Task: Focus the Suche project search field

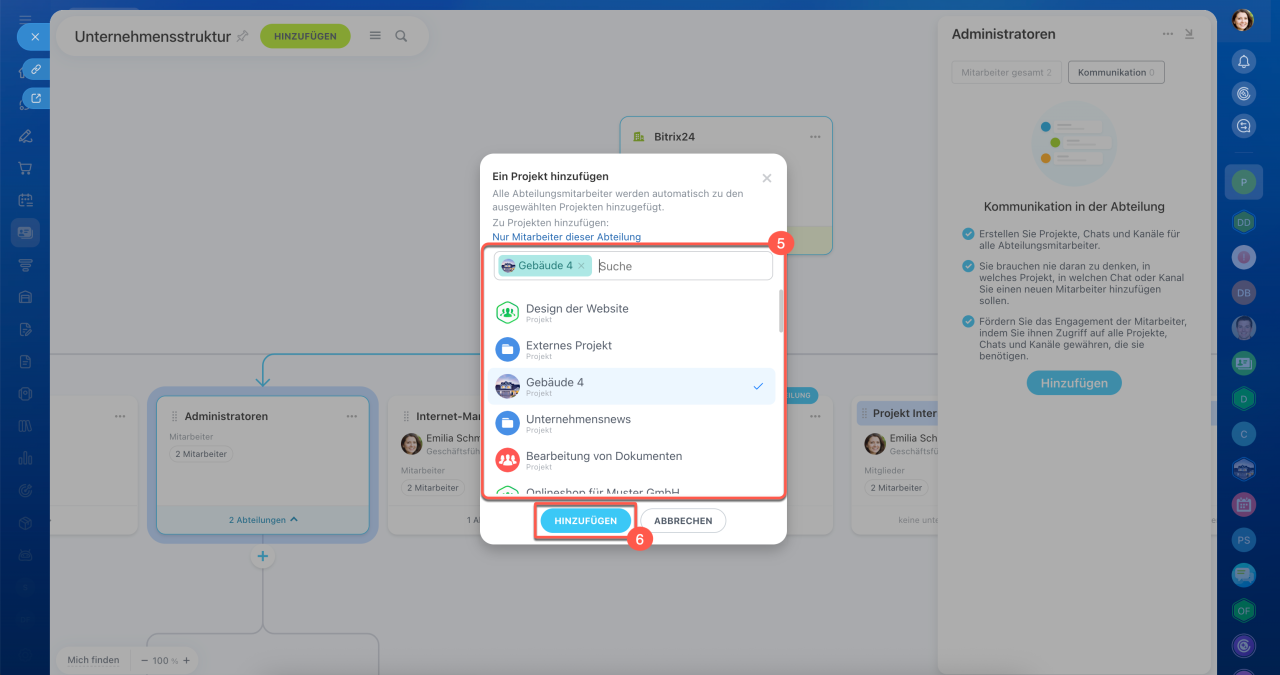Action: [x=683, y=266]
